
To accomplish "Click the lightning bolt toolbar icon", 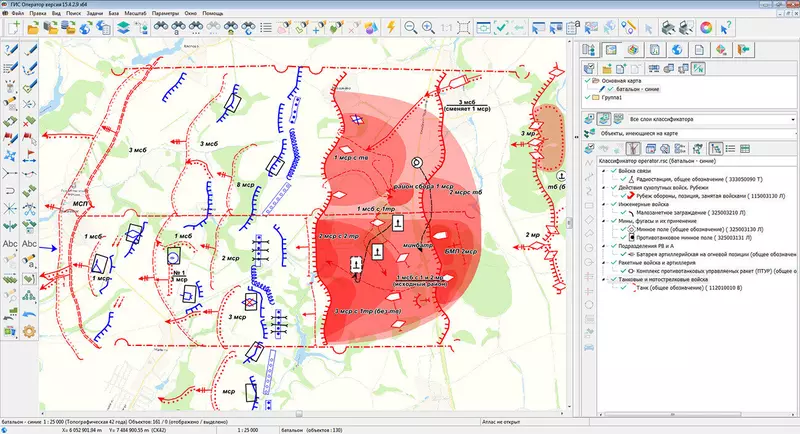I will [x=390, y=27].
